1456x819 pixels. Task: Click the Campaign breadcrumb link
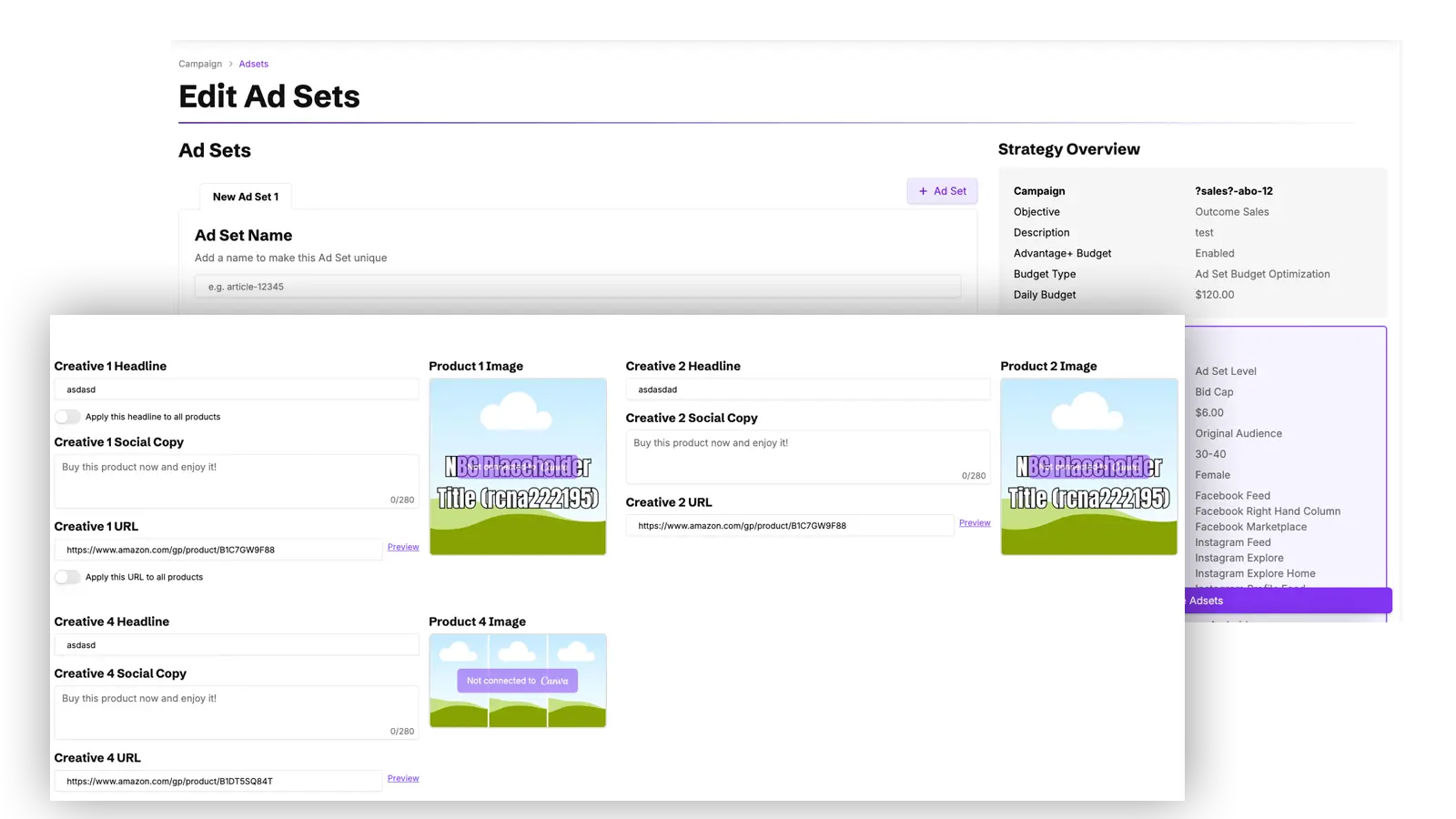point(200,64)
